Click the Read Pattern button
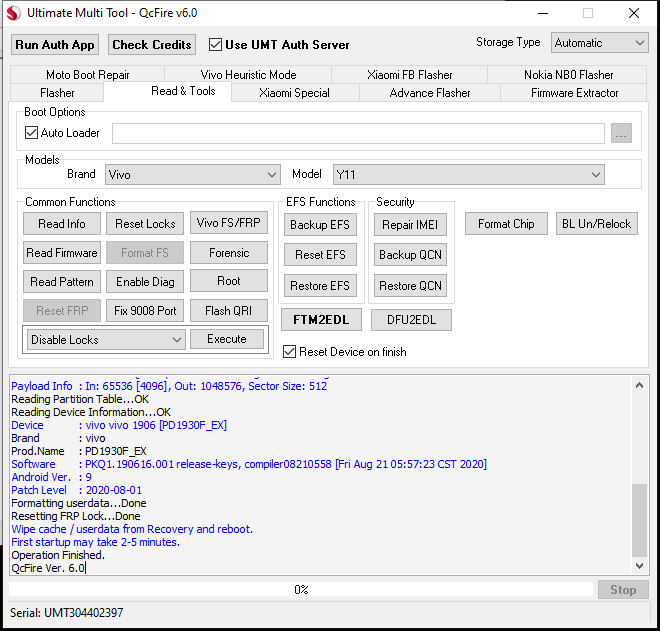Viewport: 660px width, 631px height. pos(62,282)
